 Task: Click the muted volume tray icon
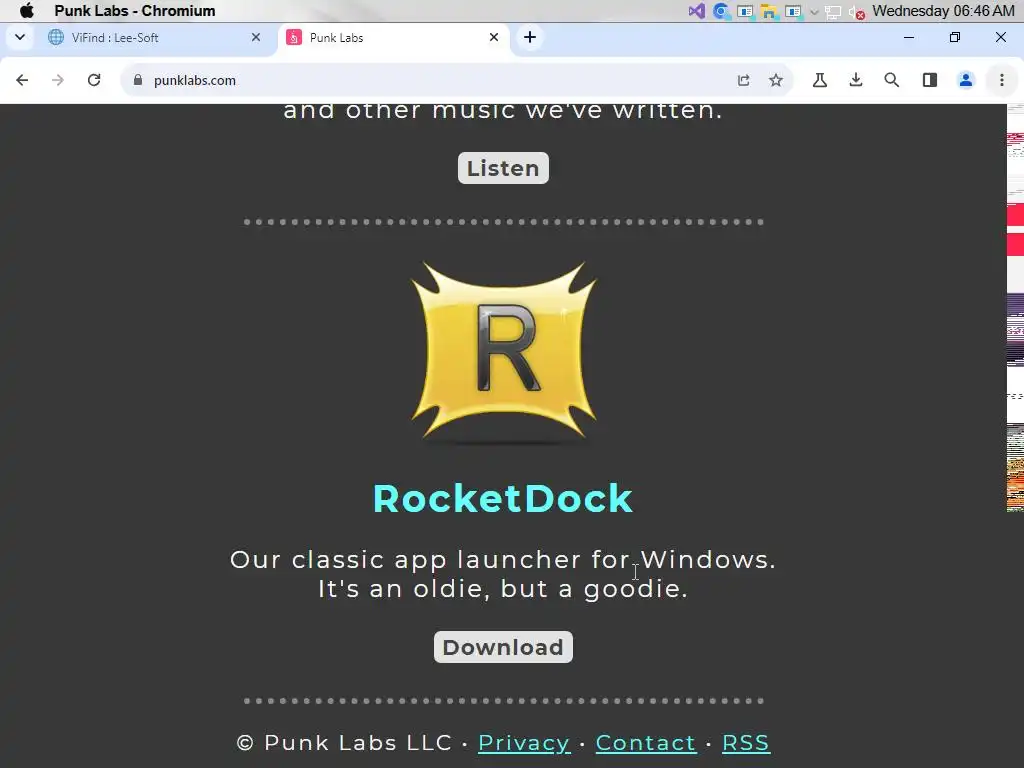(857, 12)
